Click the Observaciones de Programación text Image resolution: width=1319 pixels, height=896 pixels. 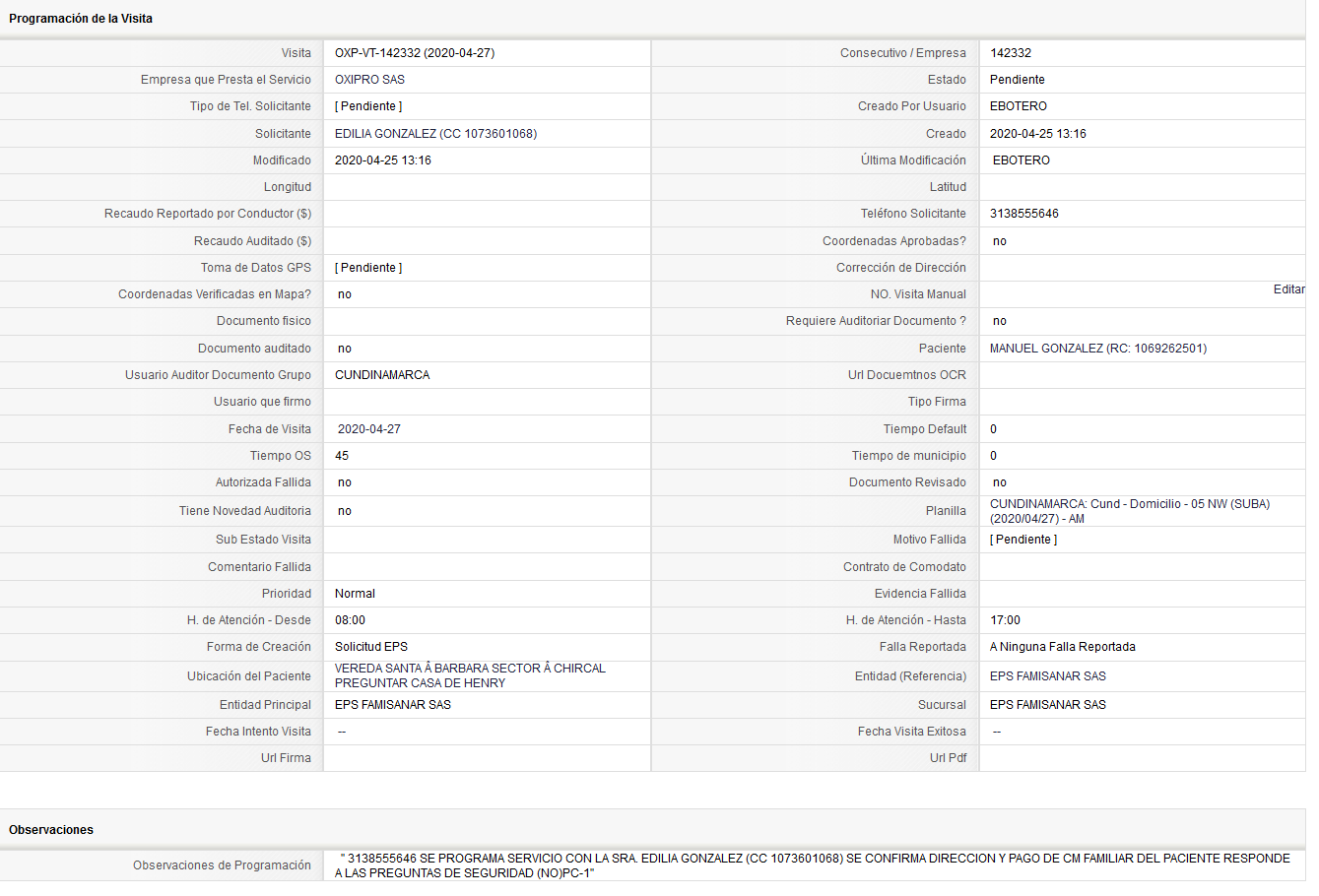[x=812, y=865]
